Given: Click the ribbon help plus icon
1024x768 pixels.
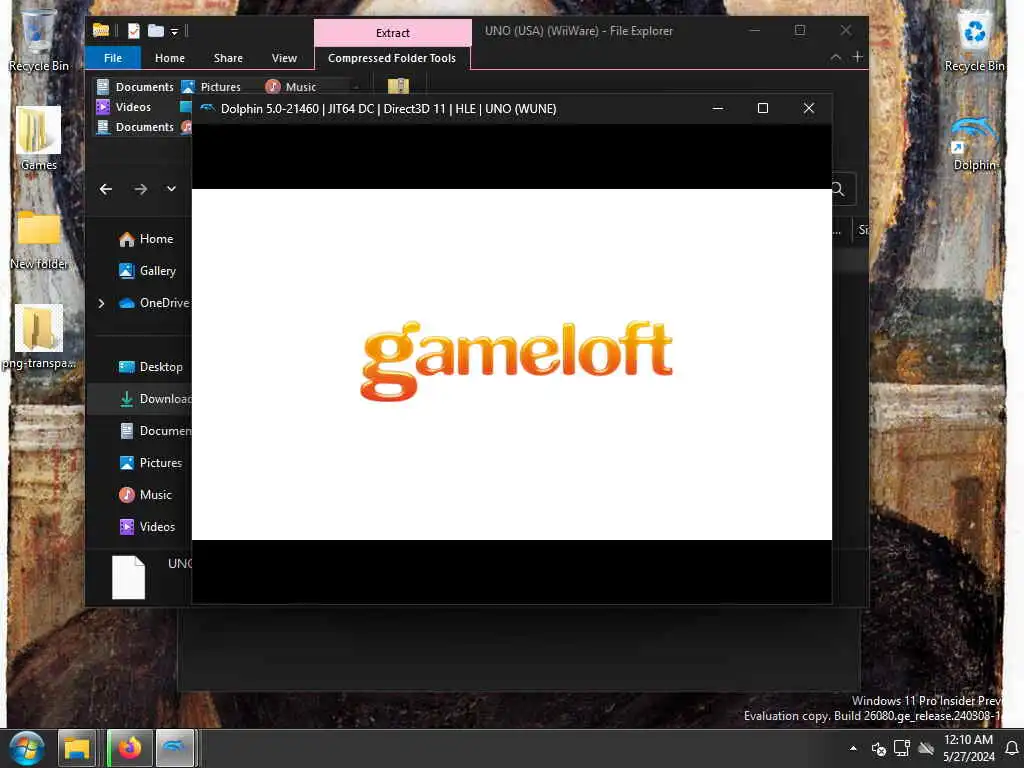Looking at the screenshot, I should 858,57.
